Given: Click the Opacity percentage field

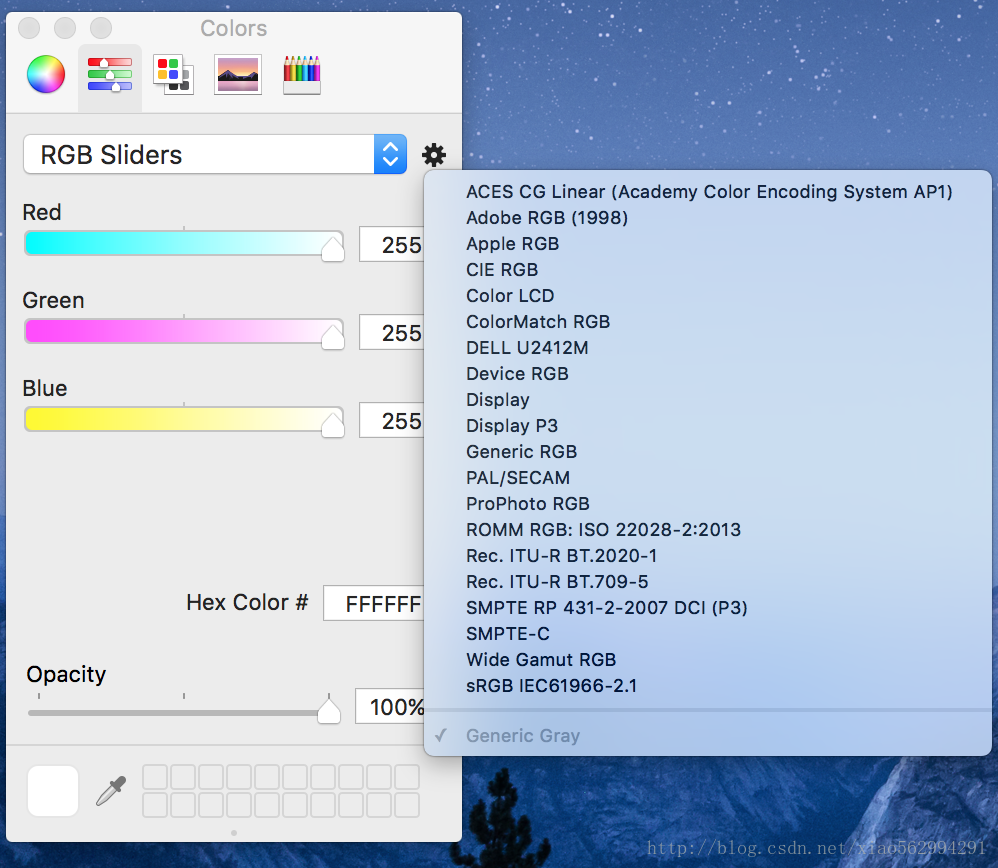Looking at the screenshot, I should click(x=390, y=706).
